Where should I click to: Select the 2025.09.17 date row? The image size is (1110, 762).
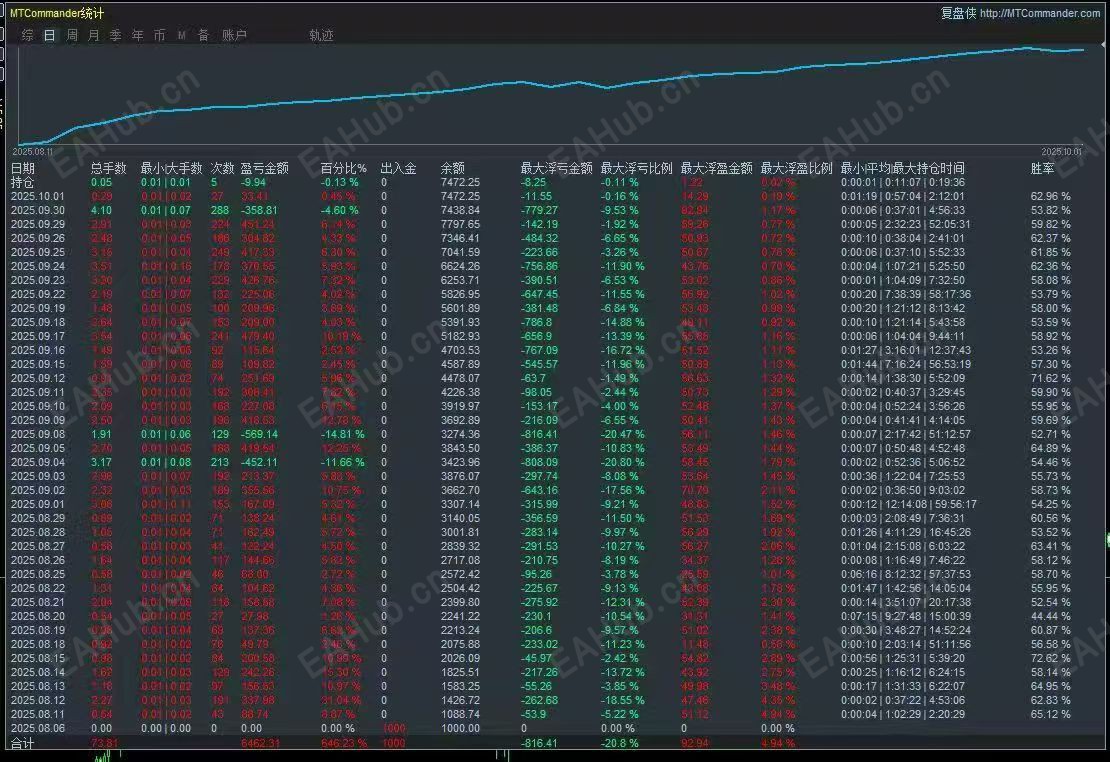pos(38,336)
